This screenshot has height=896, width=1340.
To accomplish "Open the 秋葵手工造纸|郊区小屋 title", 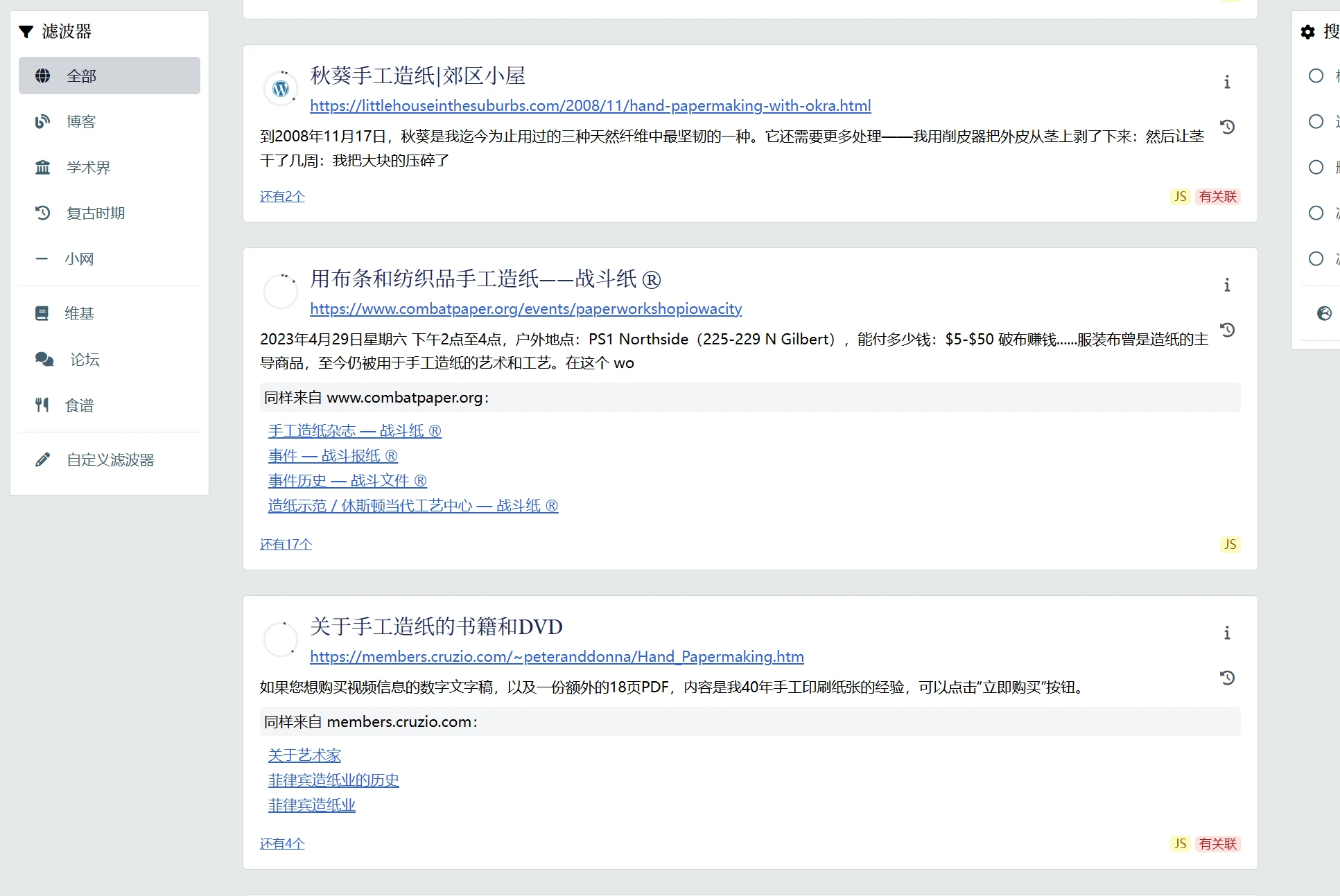I will (418, 76).
